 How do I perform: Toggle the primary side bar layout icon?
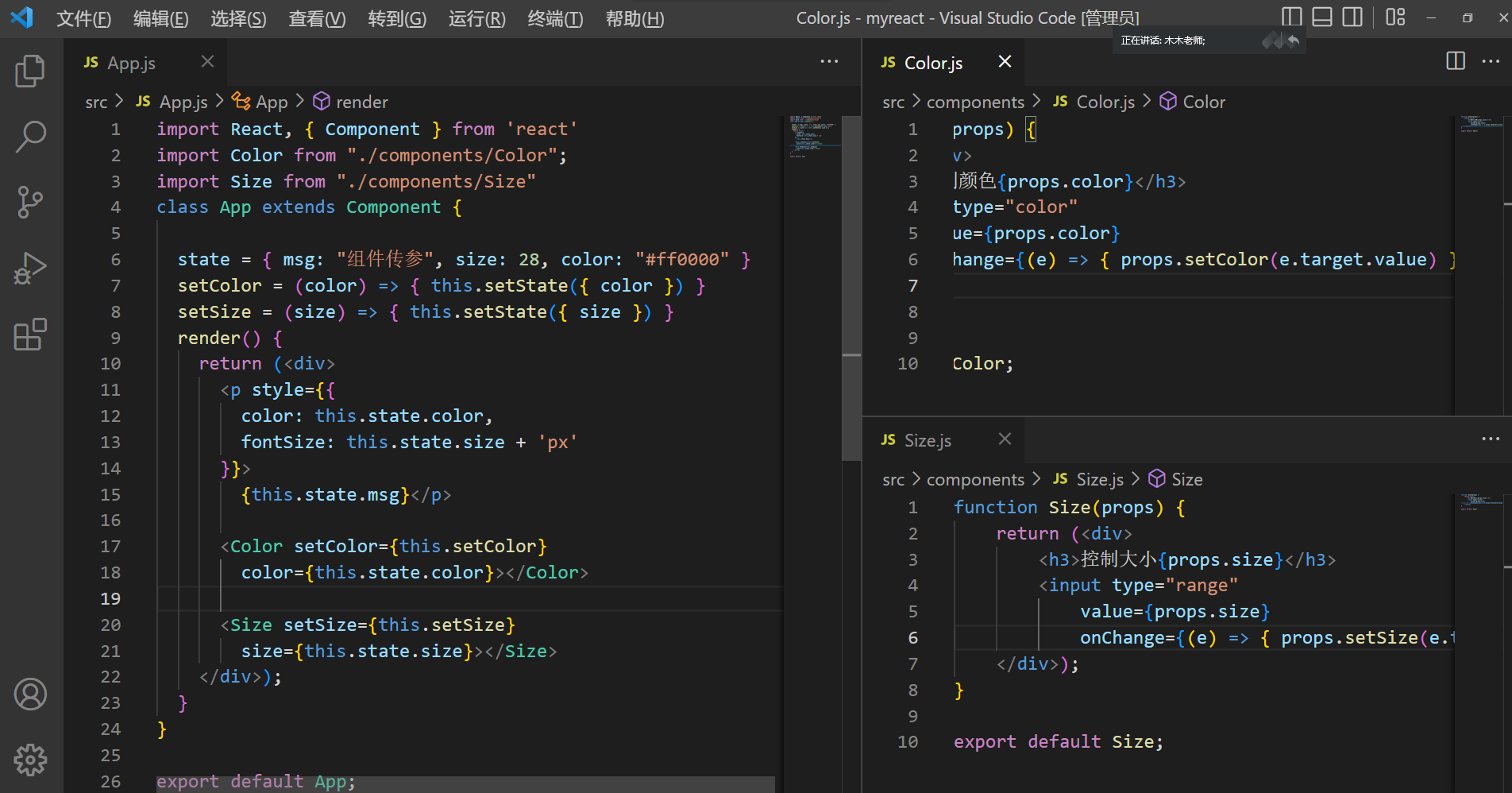1292,17
